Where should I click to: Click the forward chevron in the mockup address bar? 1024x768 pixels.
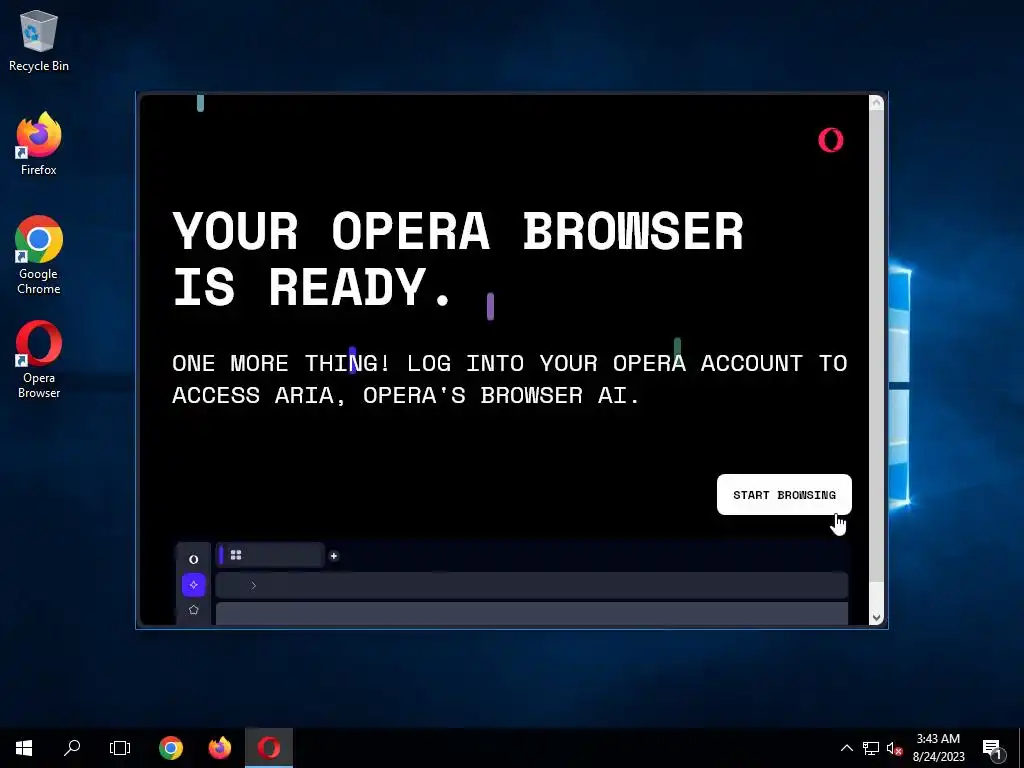pyautogui.click(x=253, y=585)
